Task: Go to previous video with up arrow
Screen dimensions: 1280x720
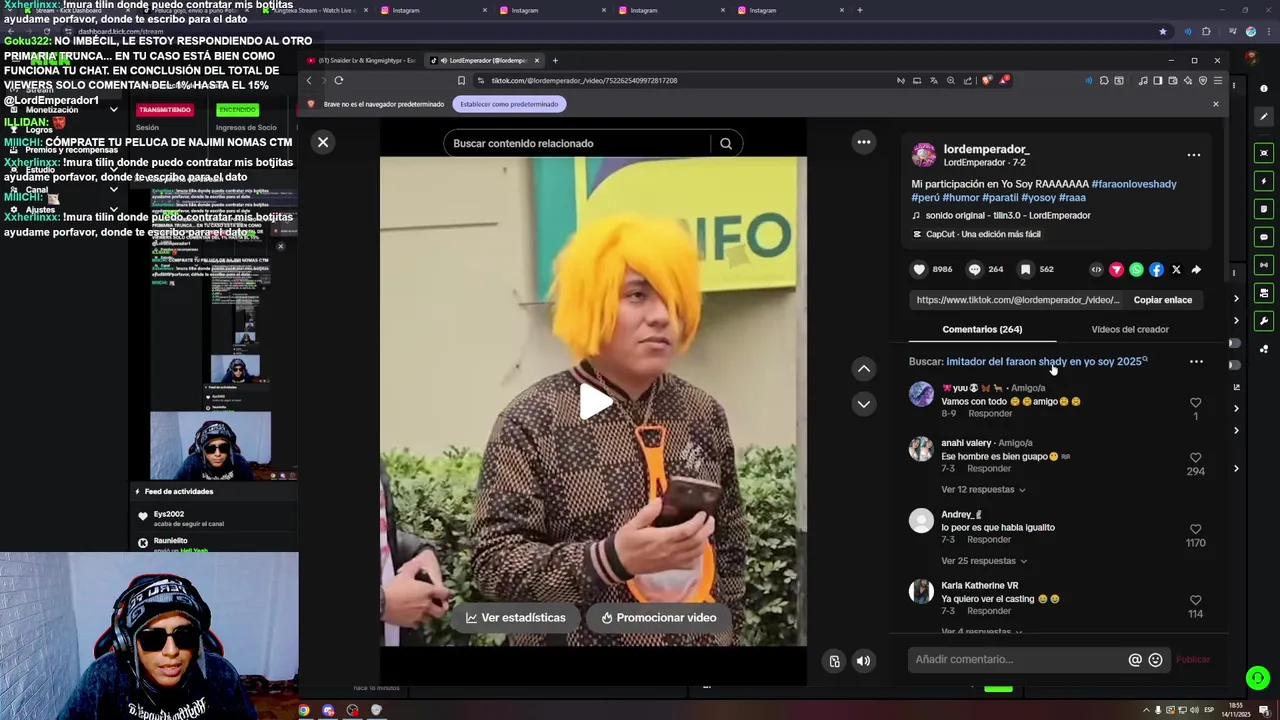Action: (864, 369)
